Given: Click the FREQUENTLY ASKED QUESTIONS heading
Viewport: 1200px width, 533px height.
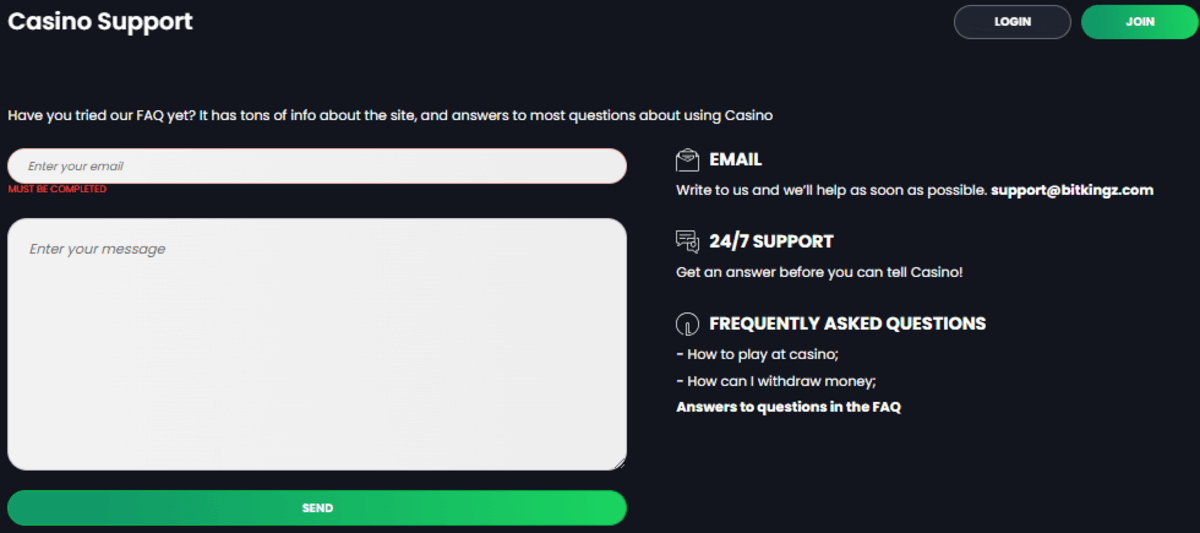Looking at the screenshot, I should [847, 324].
